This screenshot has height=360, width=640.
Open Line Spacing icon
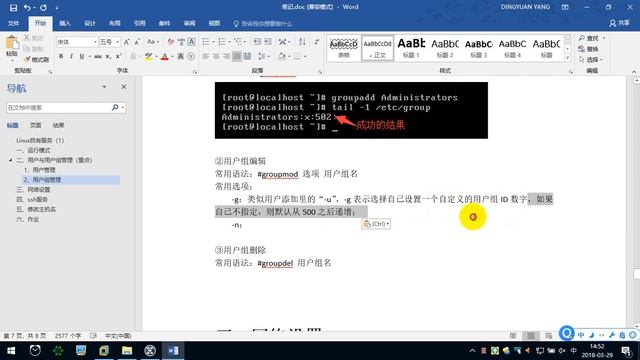click(262, 56)
